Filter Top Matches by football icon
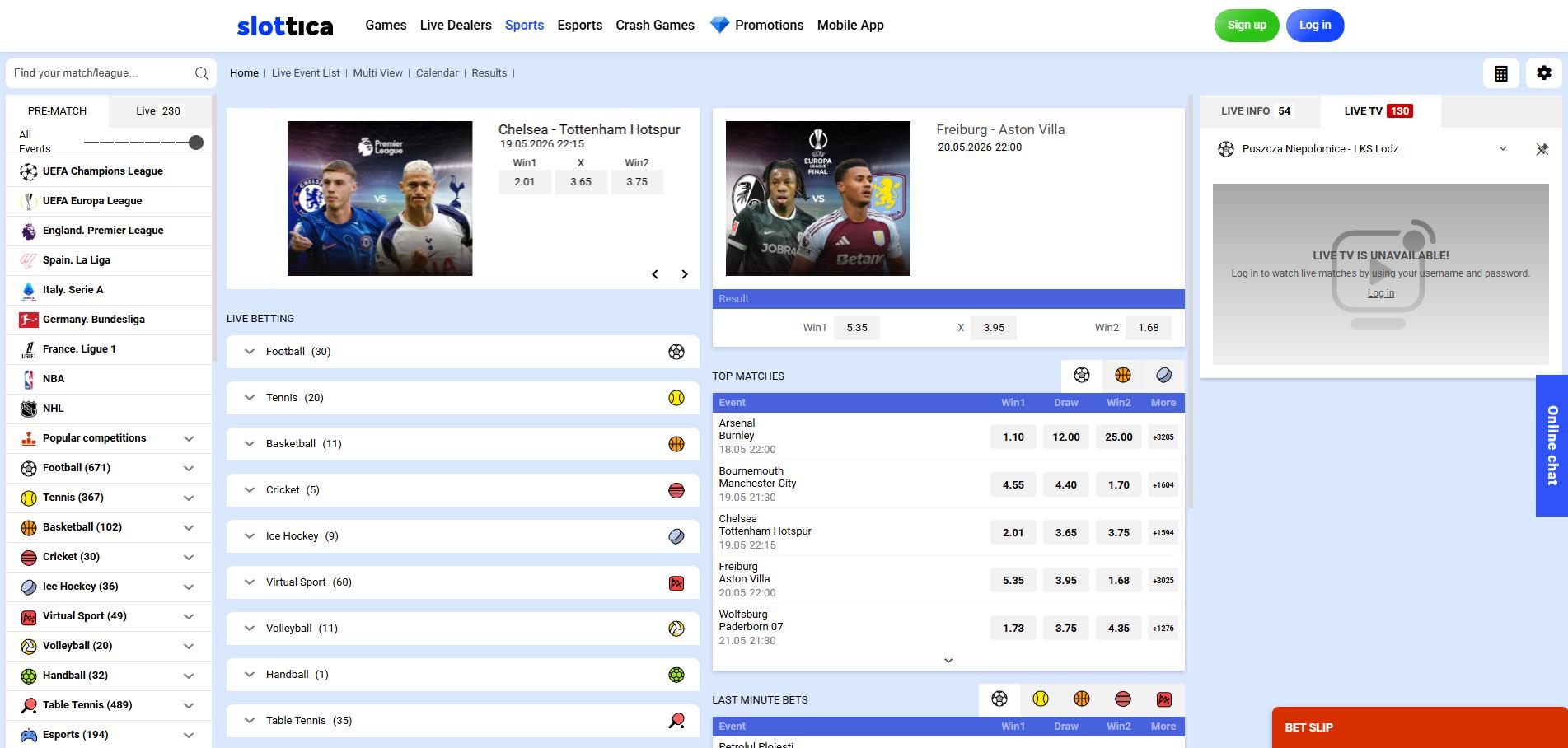Viewport: 1568px width, 748px height. click(1082, 376)
